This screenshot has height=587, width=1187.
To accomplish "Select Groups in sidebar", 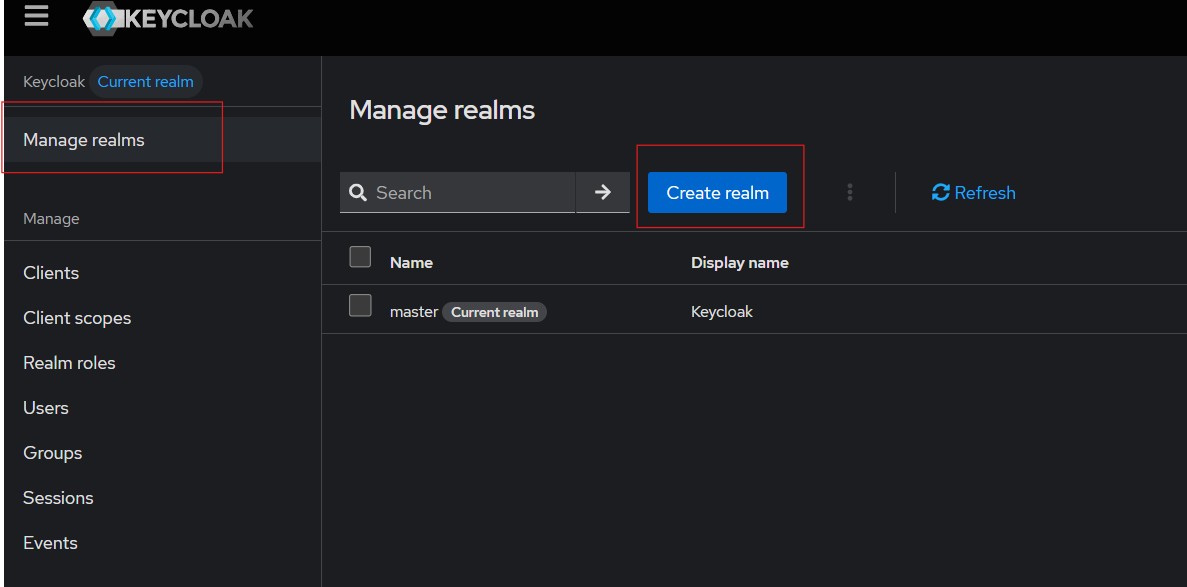I will (52, 453).
